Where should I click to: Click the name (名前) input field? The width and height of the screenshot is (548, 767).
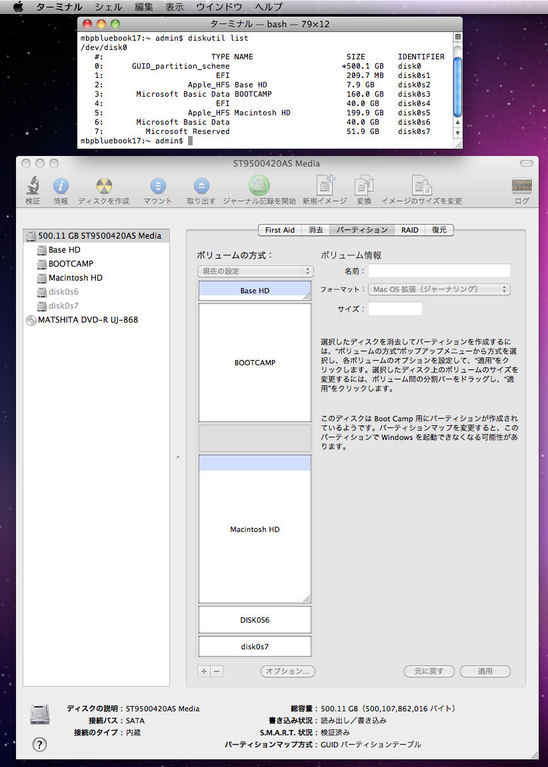(439, 271)
